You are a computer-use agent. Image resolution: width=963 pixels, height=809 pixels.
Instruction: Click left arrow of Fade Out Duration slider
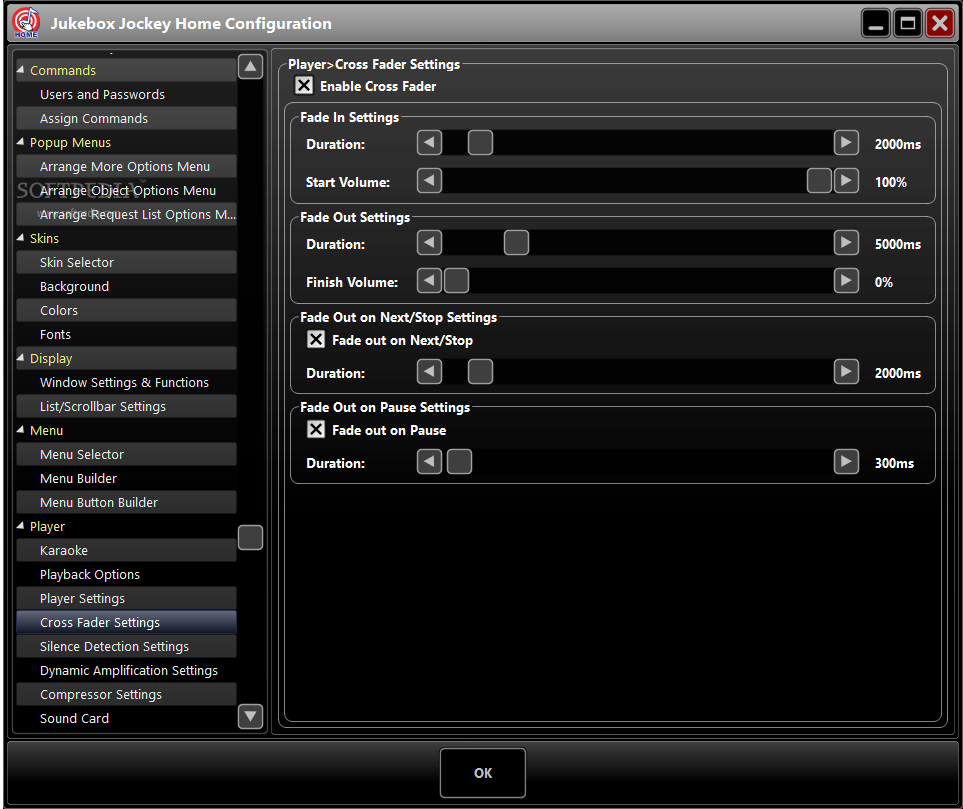429,243
